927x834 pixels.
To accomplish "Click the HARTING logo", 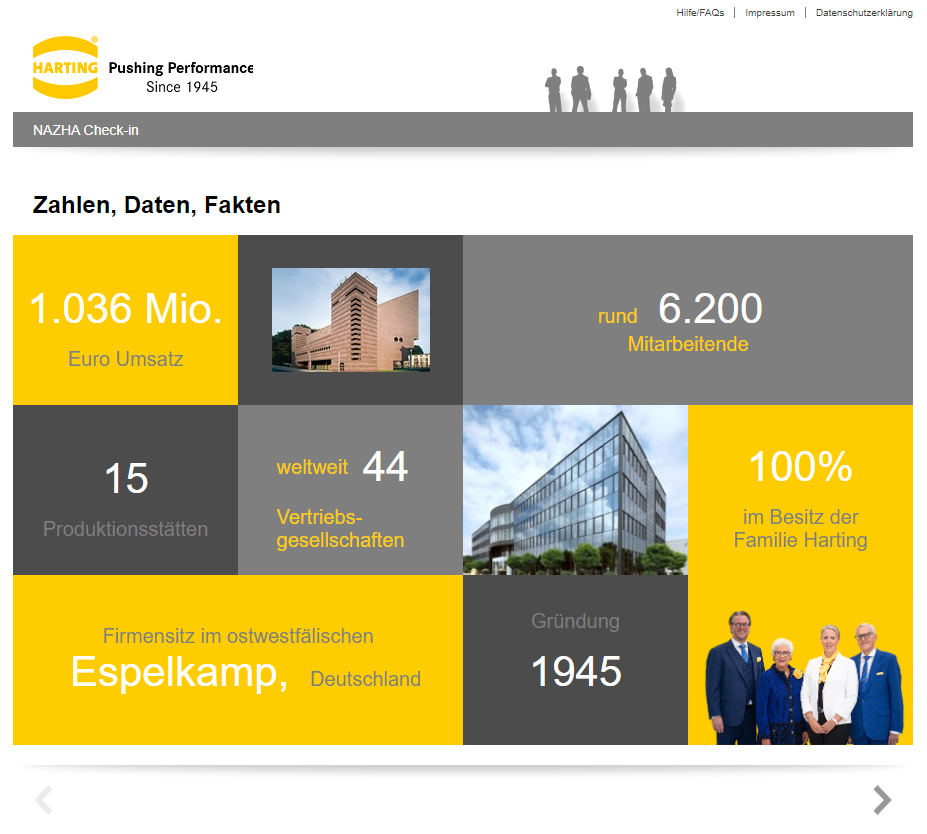I will (x=65, y=67).
